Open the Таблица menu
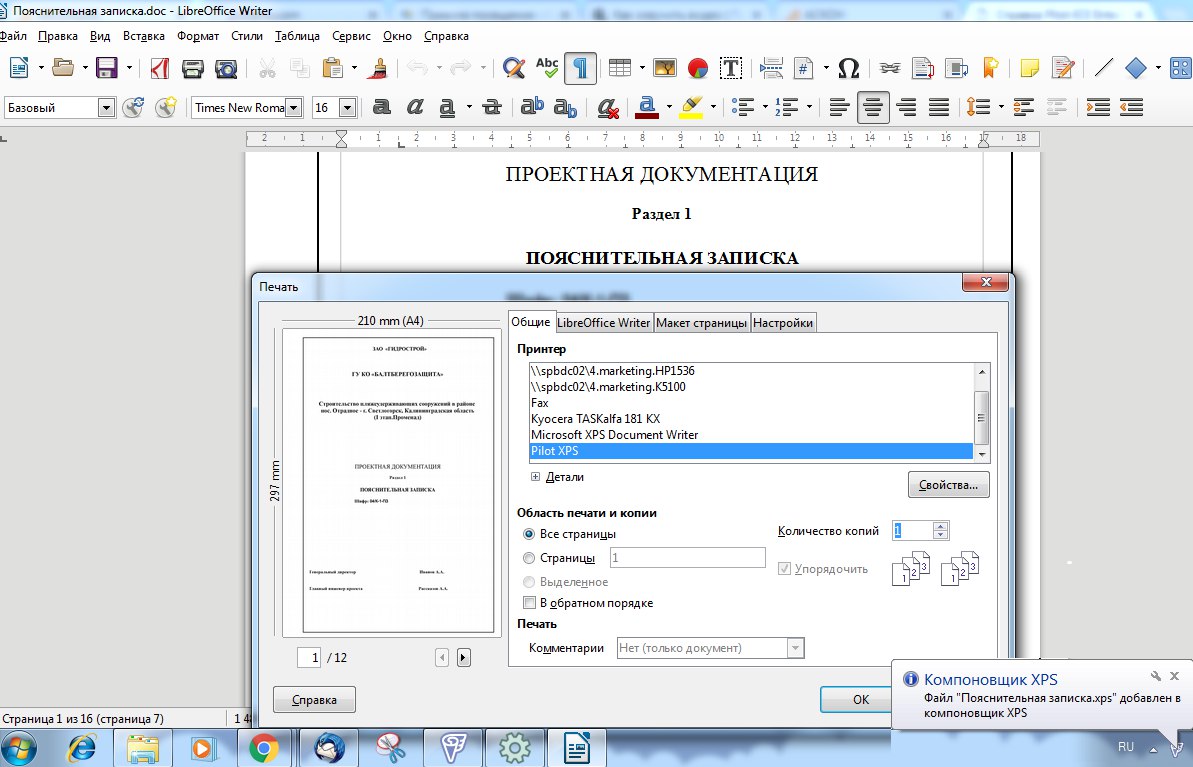Screen dimensions: 1193x767 [x=297, y=36]
